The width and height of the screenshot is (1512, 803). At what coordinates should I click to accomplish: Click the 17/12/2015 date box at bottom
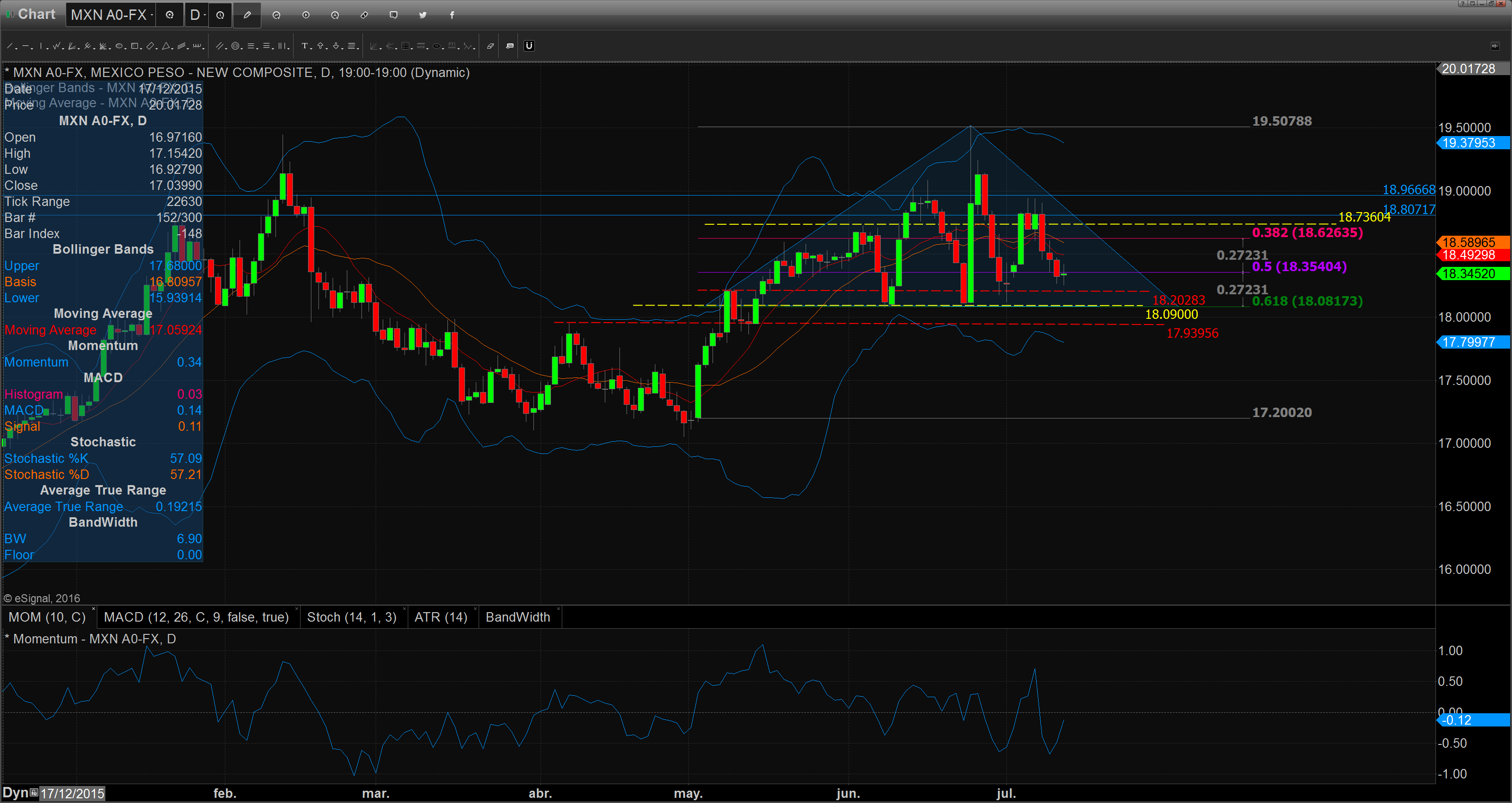[72, 794]
